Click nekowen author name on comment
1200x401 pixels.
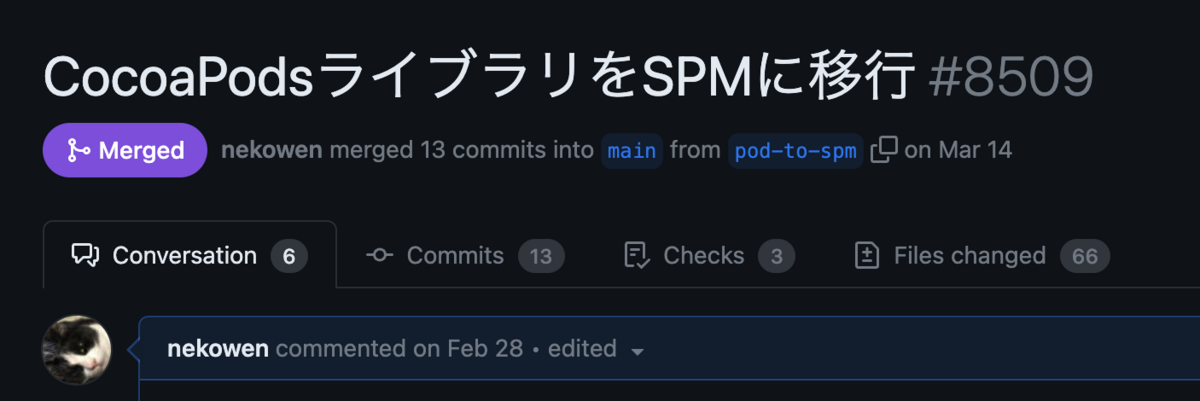(218, 349)
